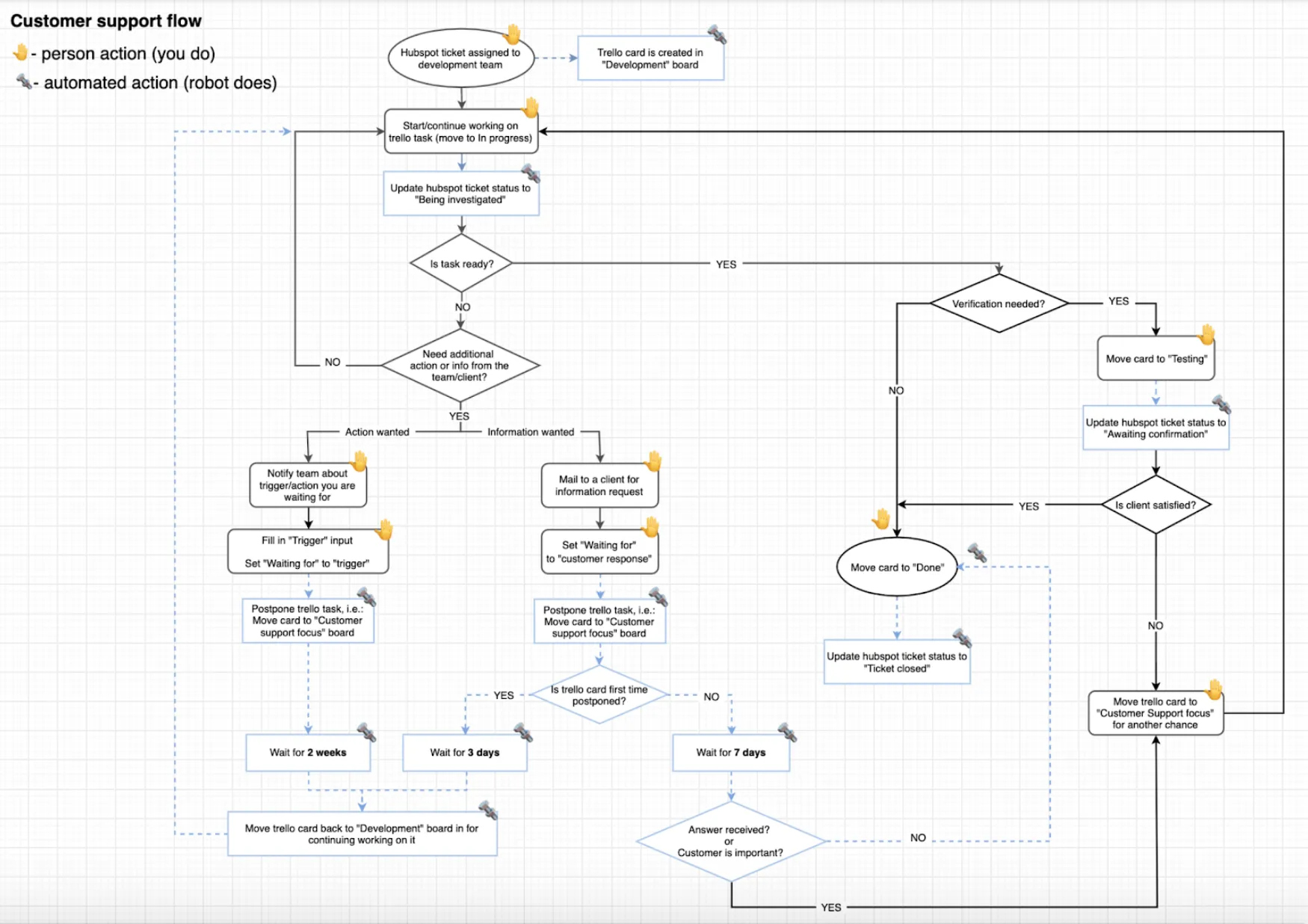The image size is (1308, 924).
Task: Click hand icon on "Hubspot ticket assigned" ellipse
Action: (x=512, y=33)
